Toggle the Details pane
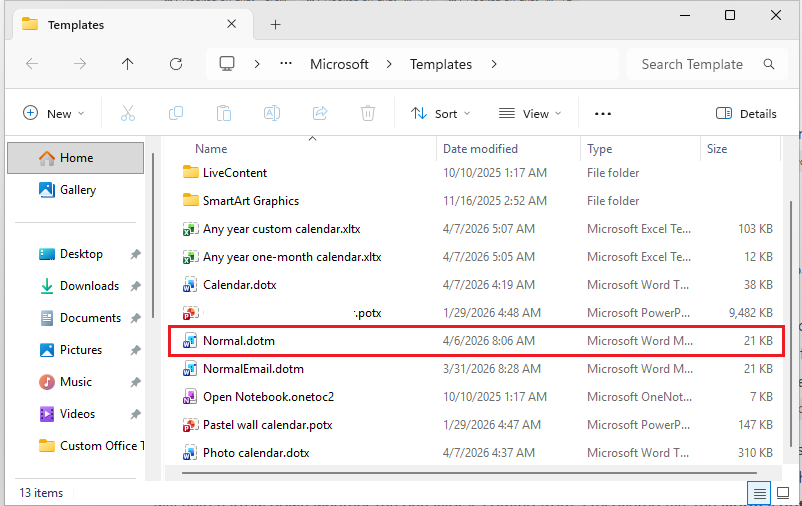 click(746, 114)
